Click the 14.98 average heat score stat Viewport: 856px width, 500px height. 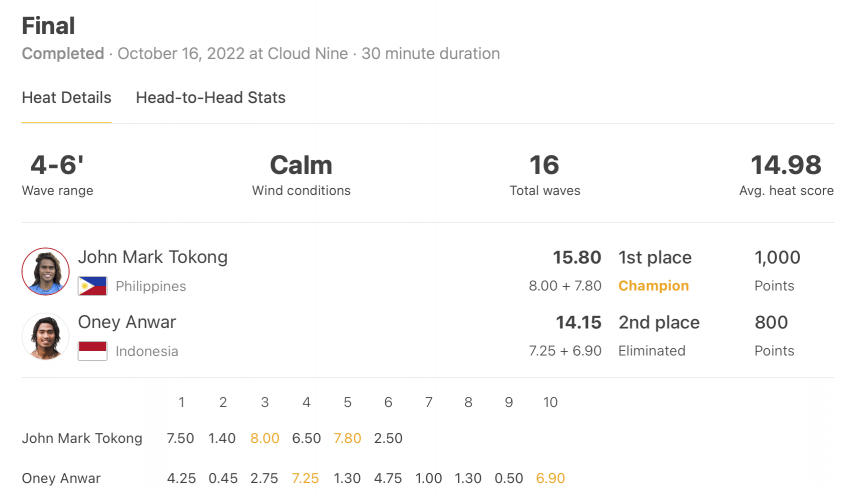pos(786,175)
